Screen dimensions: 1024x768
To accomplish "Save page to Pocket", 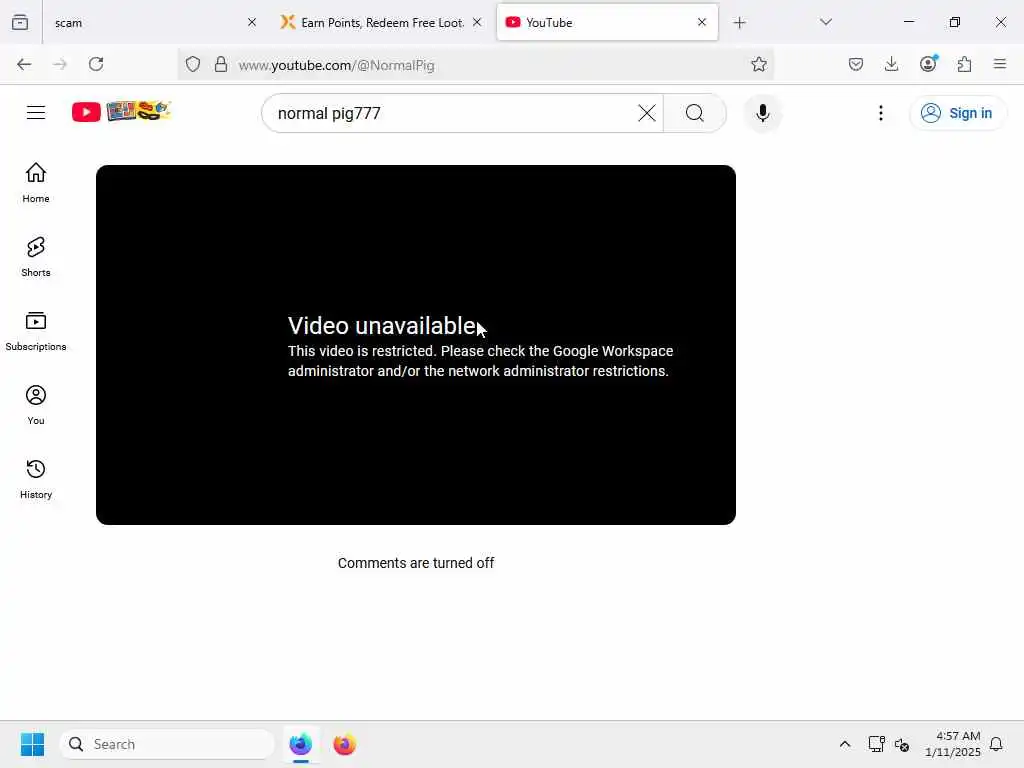I will tap(856, 64).
